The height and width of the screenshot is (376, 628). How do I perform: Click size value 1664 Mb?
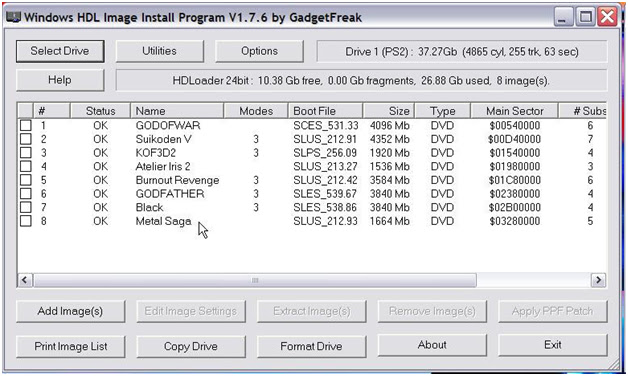390,221
